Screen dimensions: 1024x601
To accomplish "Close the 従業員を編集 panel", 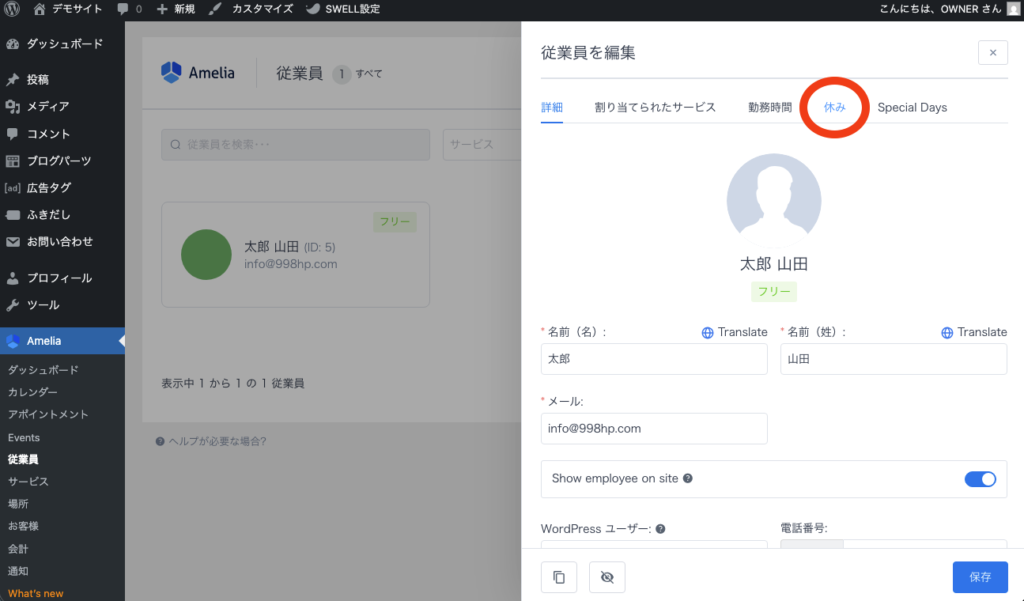I will (x=992, y=52).
